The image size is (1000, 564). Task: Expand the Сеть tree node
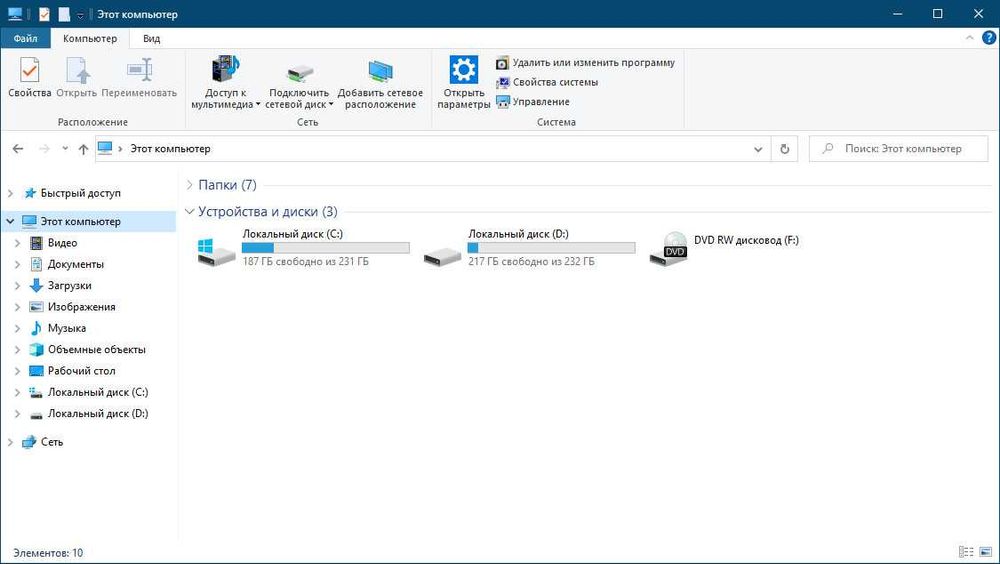10,442
